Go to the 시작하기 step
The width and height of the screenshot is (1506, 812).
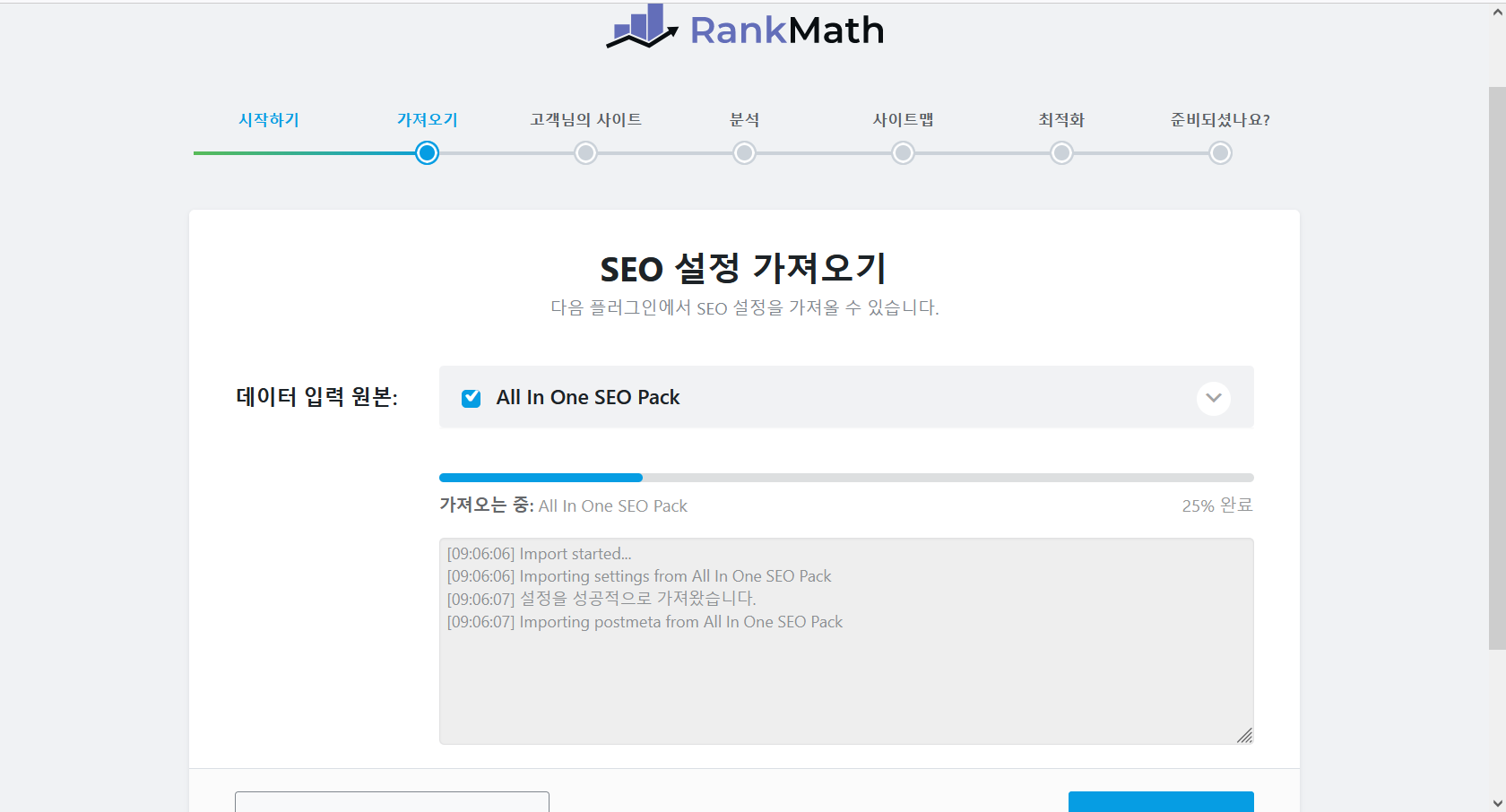click(x=269, y=120)
